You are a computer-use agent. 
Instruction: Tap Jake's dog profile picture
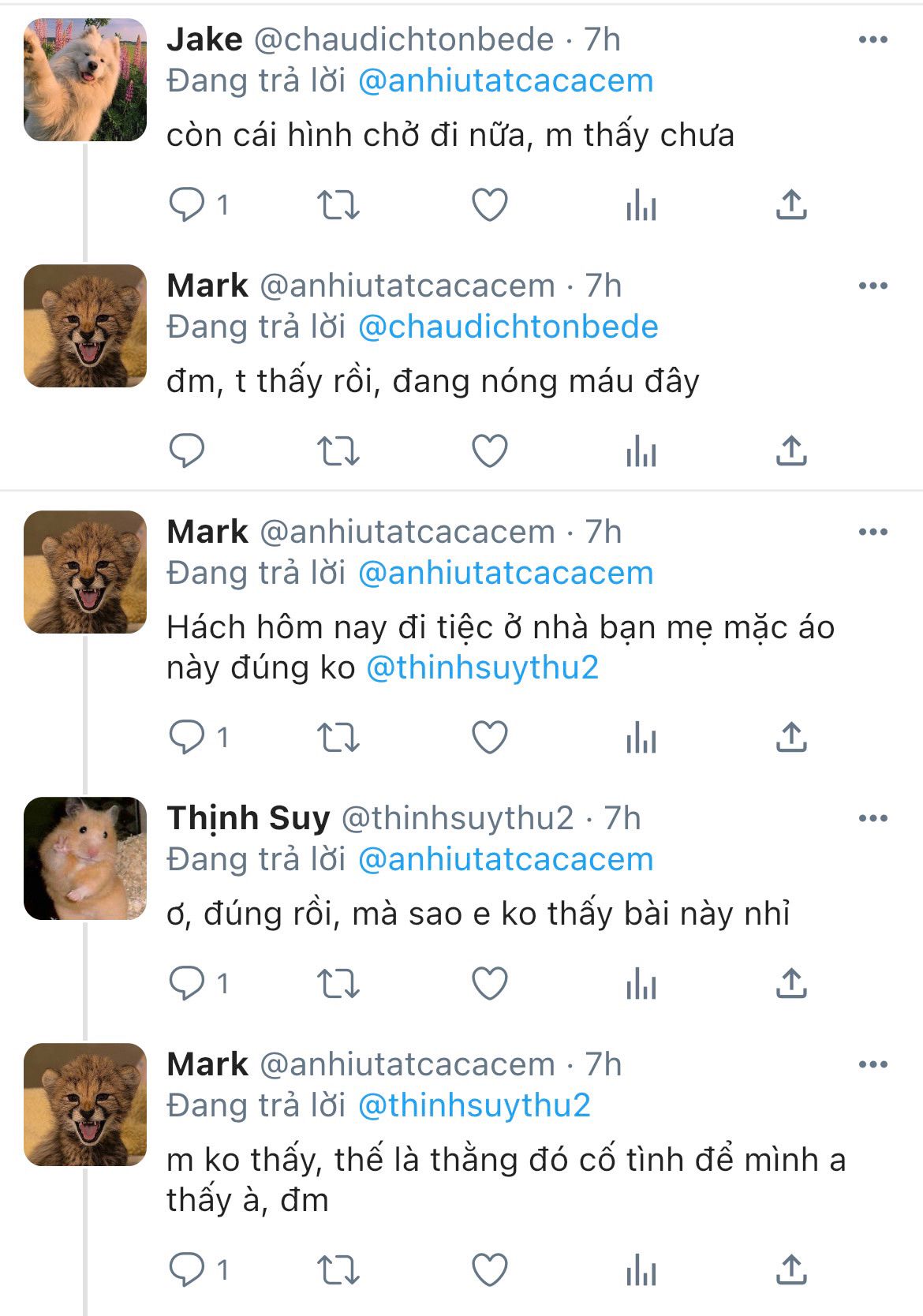85,80
